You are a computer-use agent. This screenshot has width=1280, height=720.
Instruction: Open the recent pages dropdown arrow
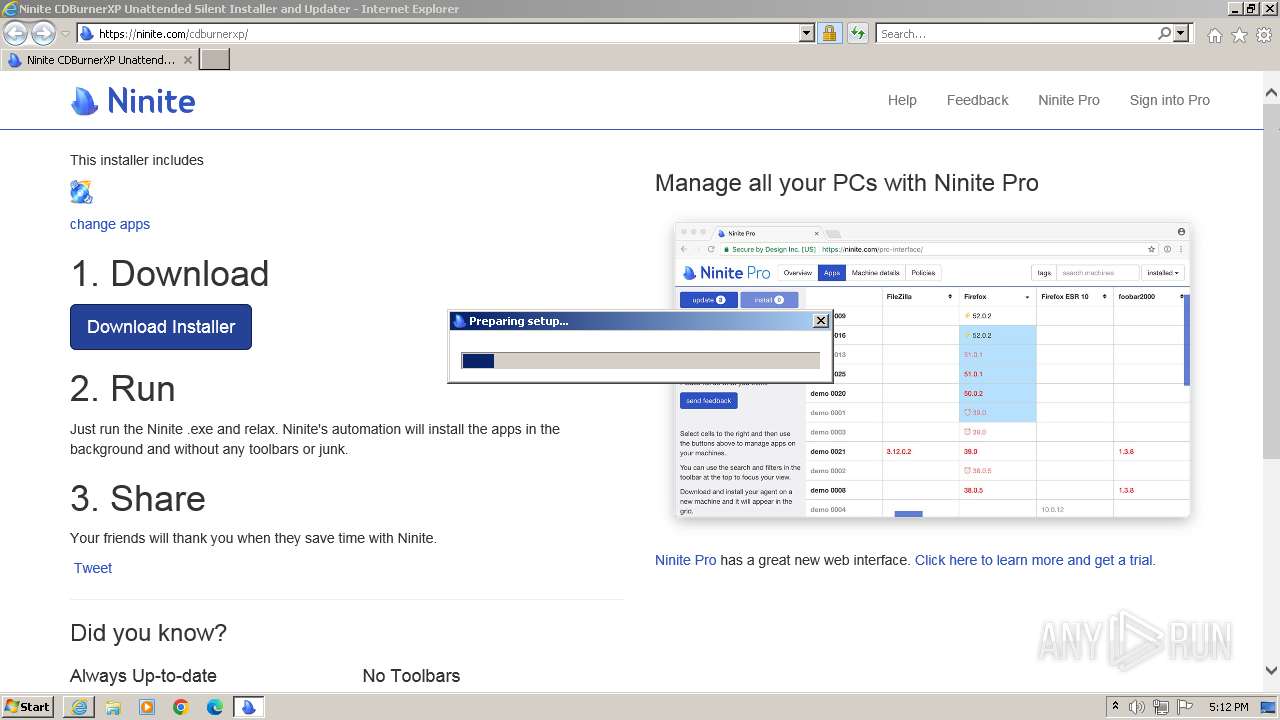(x=65, y=34)
